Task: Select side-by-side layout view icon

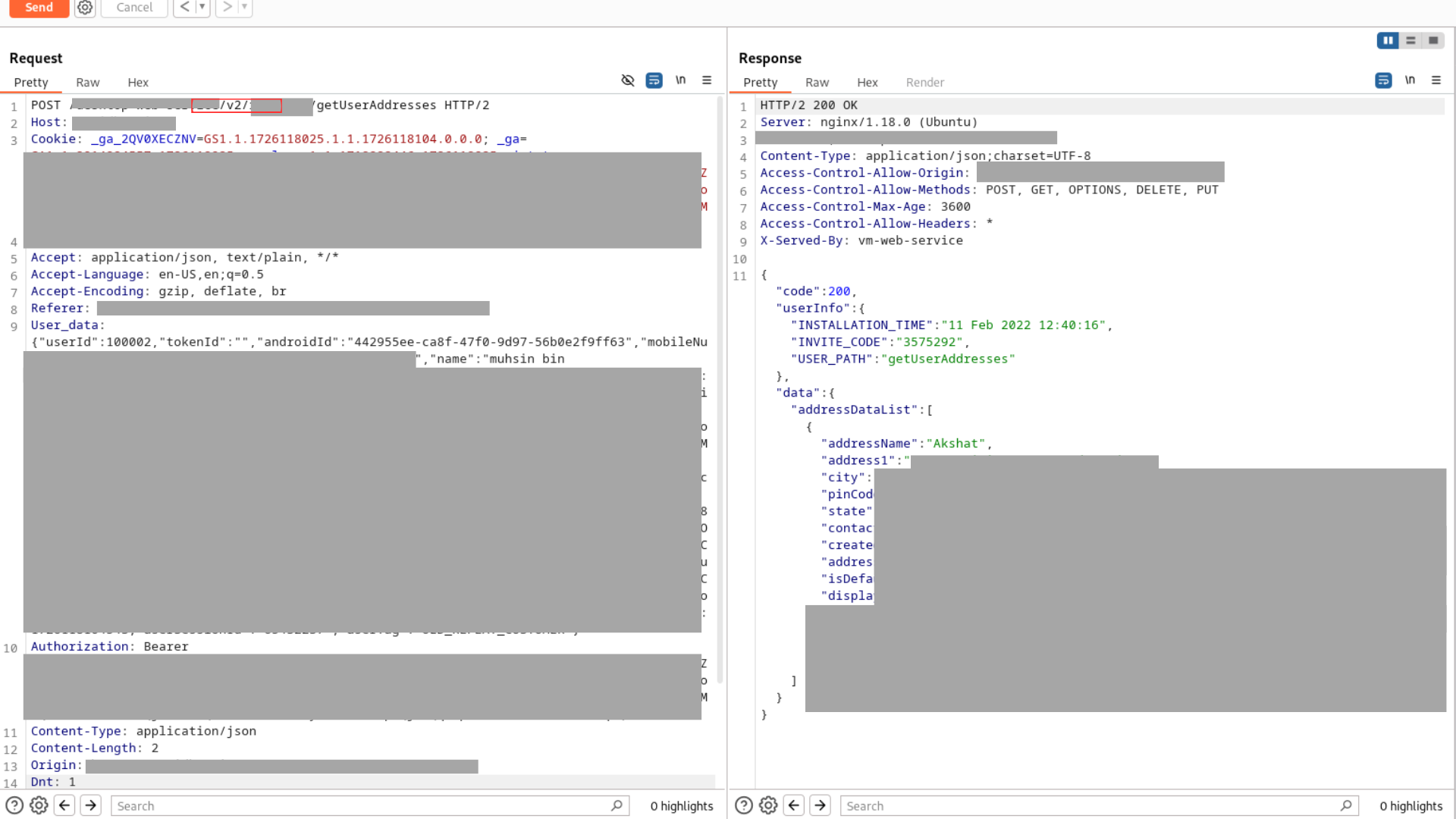Action: pyautogui.click(x=1388, y=41)
